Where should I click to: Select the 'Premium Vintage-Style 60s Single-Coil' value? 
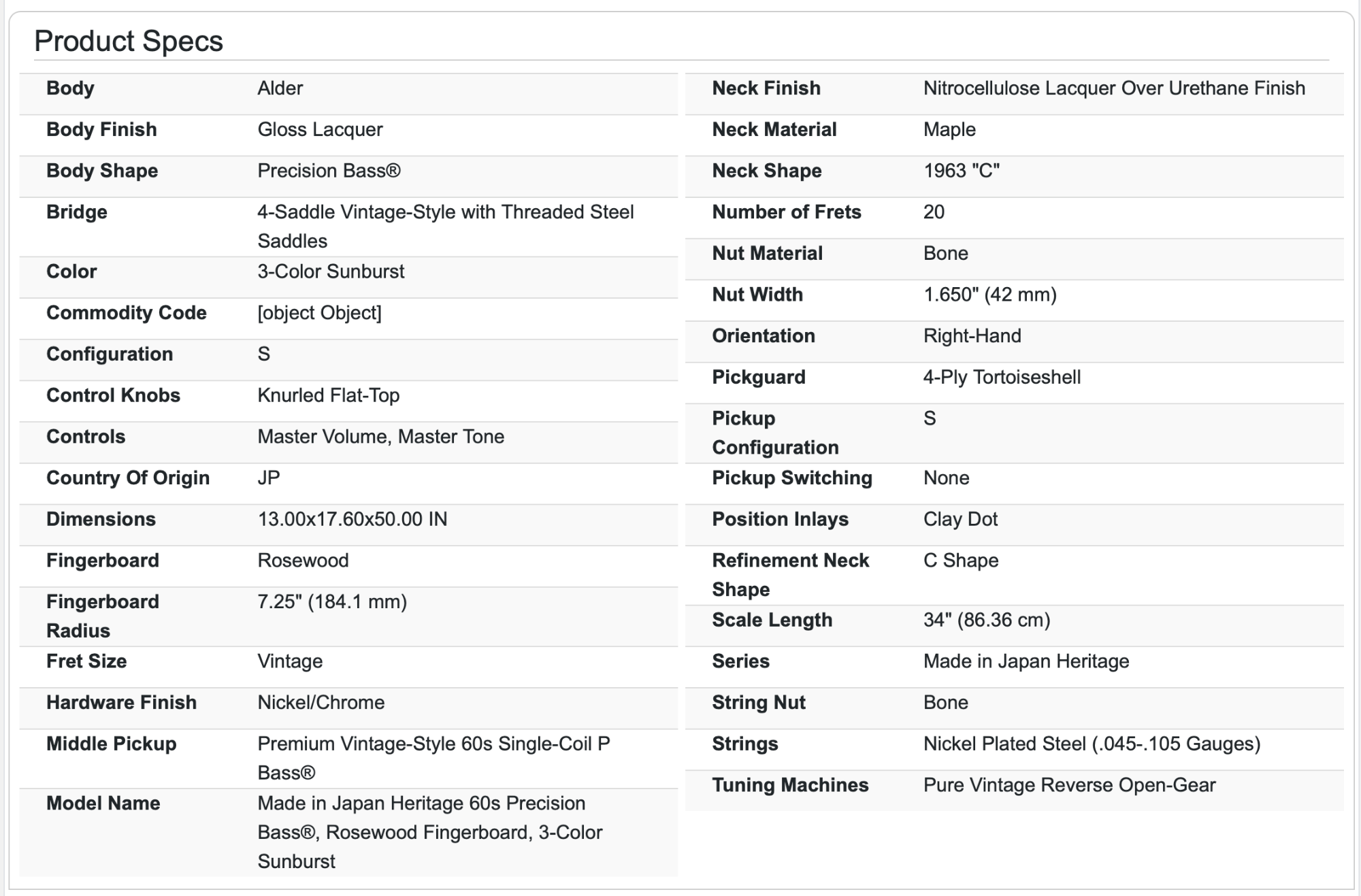tap(433, 759)
